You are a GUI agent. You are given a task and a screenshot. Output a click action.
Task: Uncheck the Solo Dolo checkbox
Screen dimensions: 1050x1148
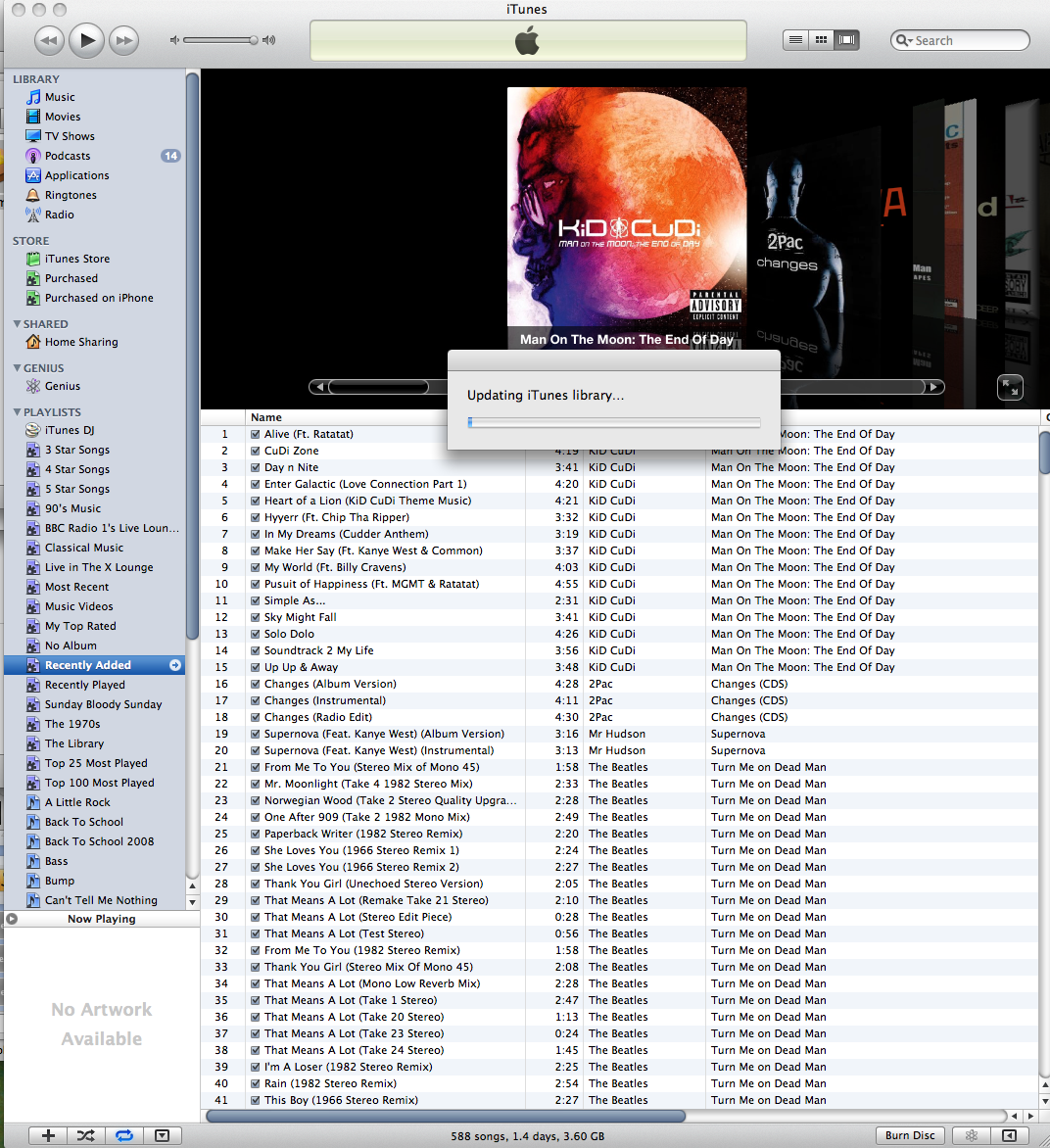click(x=256, y=634)
